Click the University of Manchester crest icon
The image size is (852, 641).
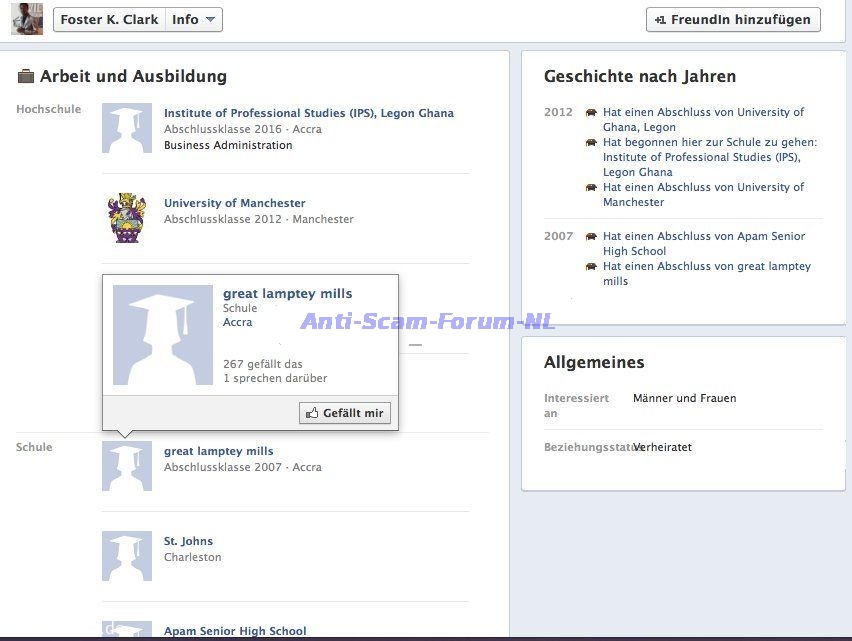127,218
